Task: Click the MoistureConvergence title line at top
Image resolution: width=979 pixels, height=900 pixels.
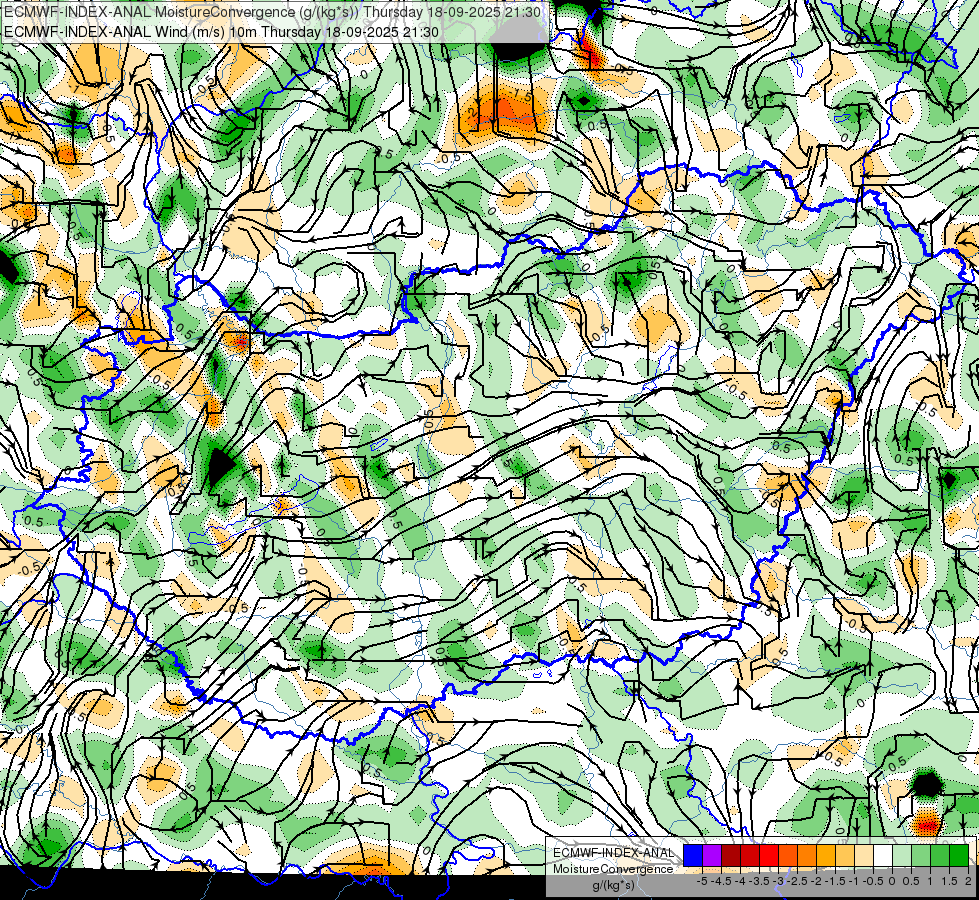Action: tap(272, 12)
